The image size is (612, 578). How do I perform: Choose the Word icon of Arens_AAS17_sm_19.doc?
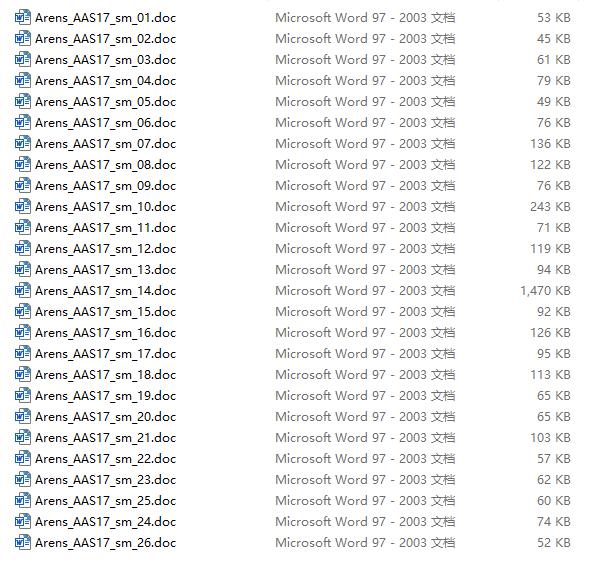[23, 395]
